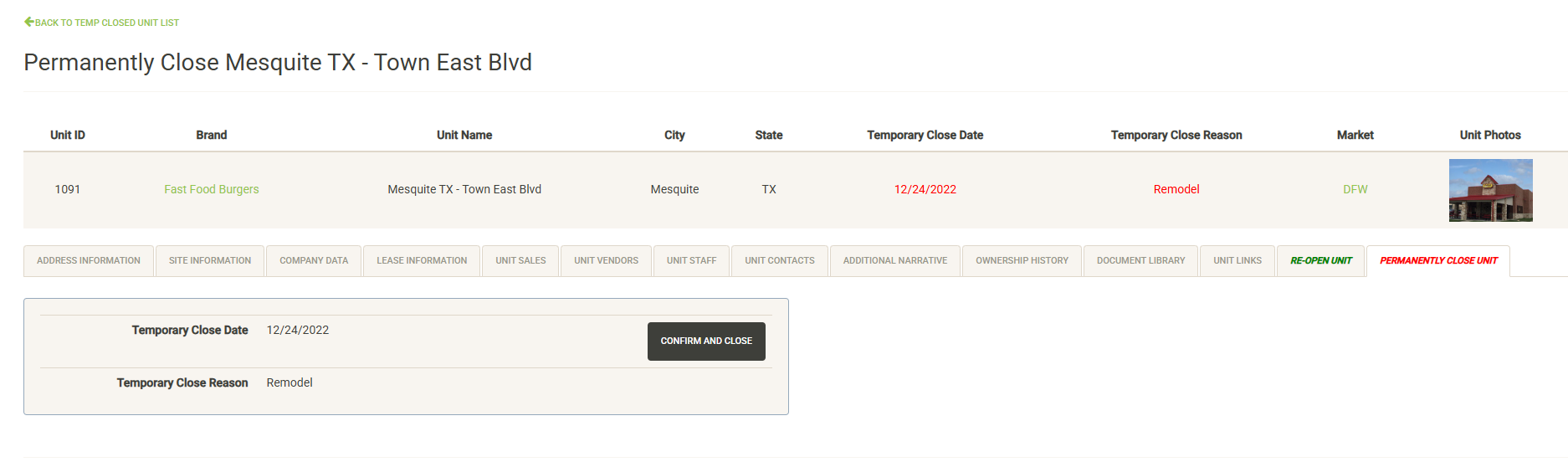Open the Site Information tab
This screenshot has height=462, width=1568.
click(x=210, y=260)
